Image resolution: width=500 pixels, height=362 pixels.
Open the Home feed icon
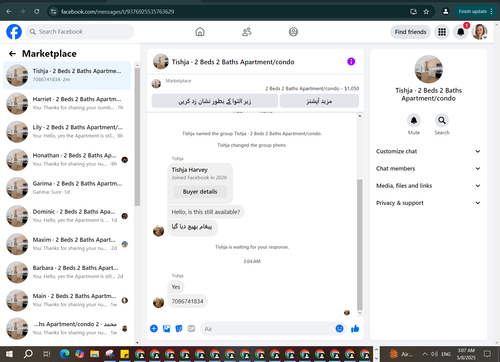(200, 32)
